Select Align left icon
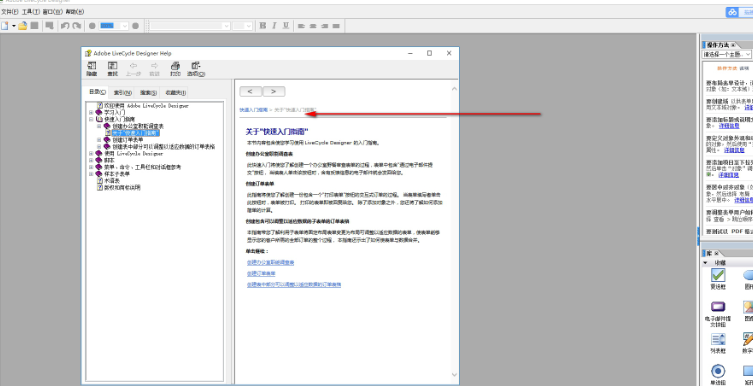This screenshot has width=753, height=386. (302, 26)
